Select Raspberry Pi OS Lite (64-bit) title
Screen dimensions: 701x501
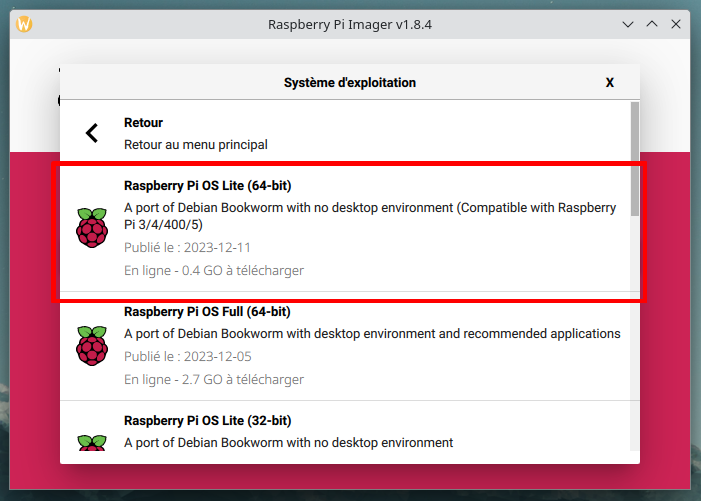207,185
